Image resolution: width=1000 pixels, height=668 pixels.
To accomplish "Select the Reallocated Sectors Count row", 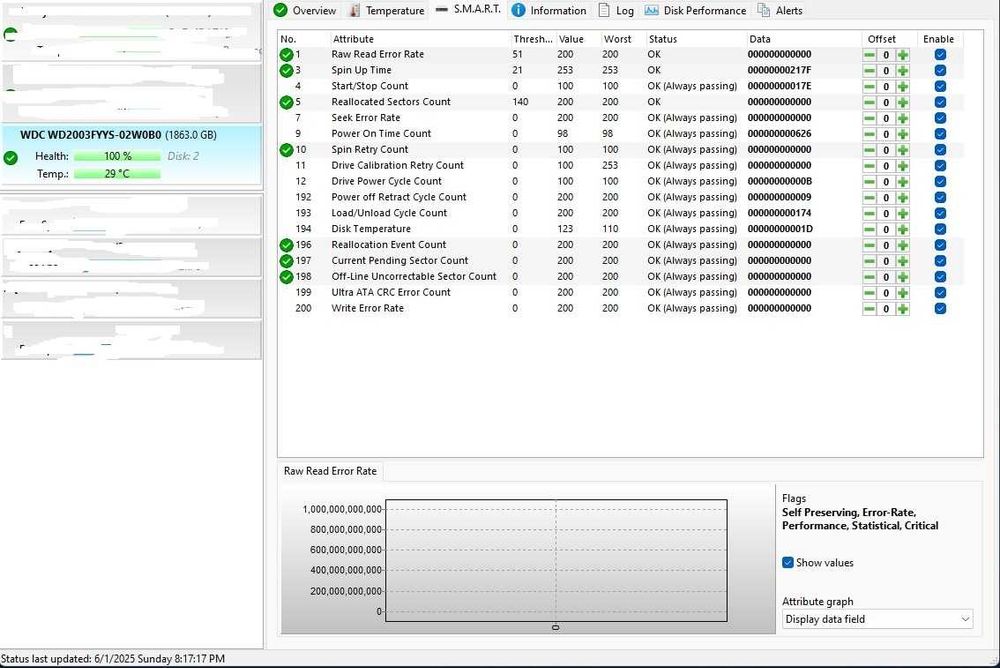I will (x=621, y=102).
